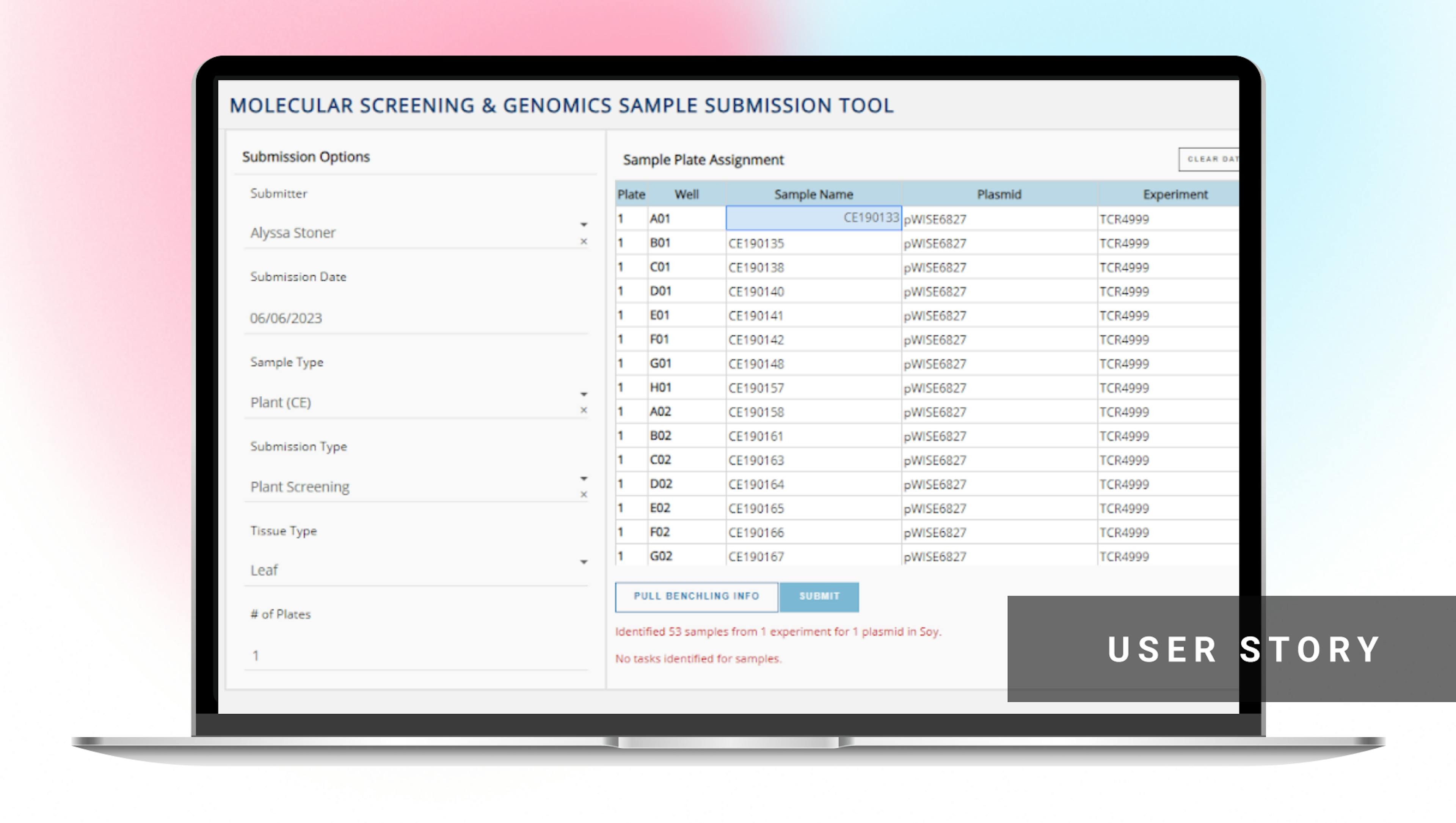This screenshot has width=1456, height=823.
Task: Select sample name cell CE190158
Action: coord(813,412)
